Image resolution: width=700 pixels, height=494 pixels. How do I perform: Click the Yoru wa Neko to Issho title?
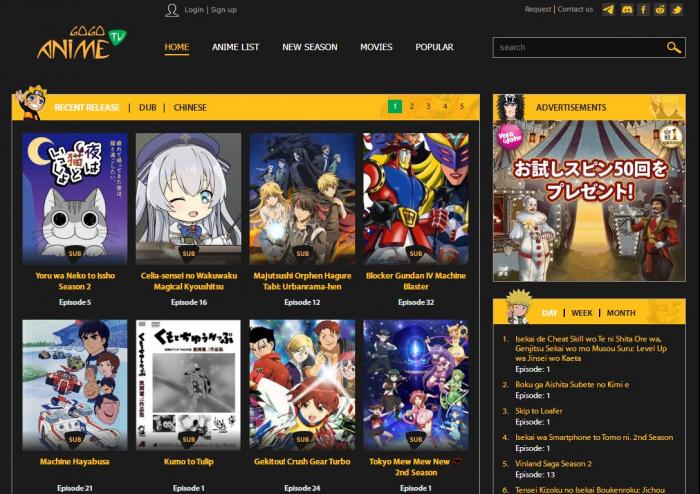click(75, 281)
